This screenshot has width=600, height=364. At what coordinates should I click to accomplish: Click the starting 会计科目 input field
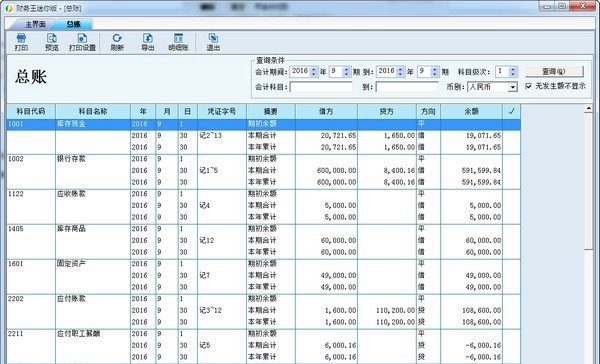point(321,87)
